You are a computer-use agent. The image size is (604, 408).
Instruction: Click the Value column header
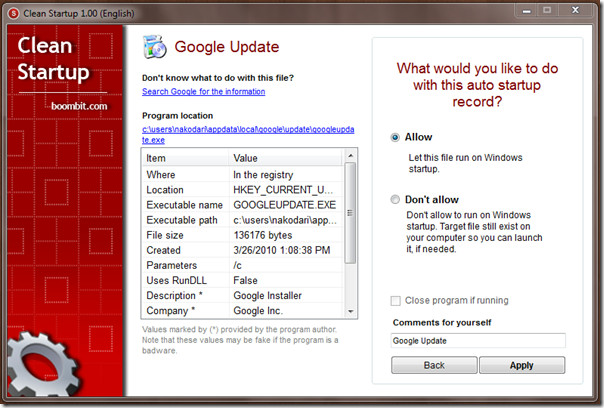point(285,158)
